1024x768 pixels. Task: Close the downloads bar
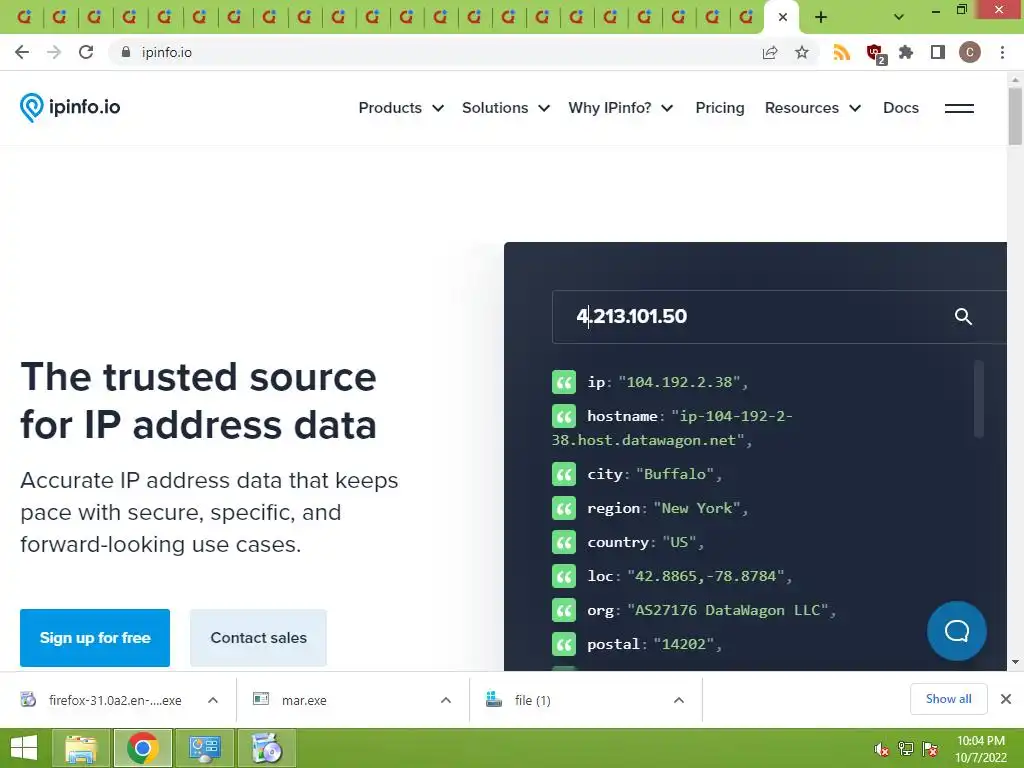[1006, 699]
